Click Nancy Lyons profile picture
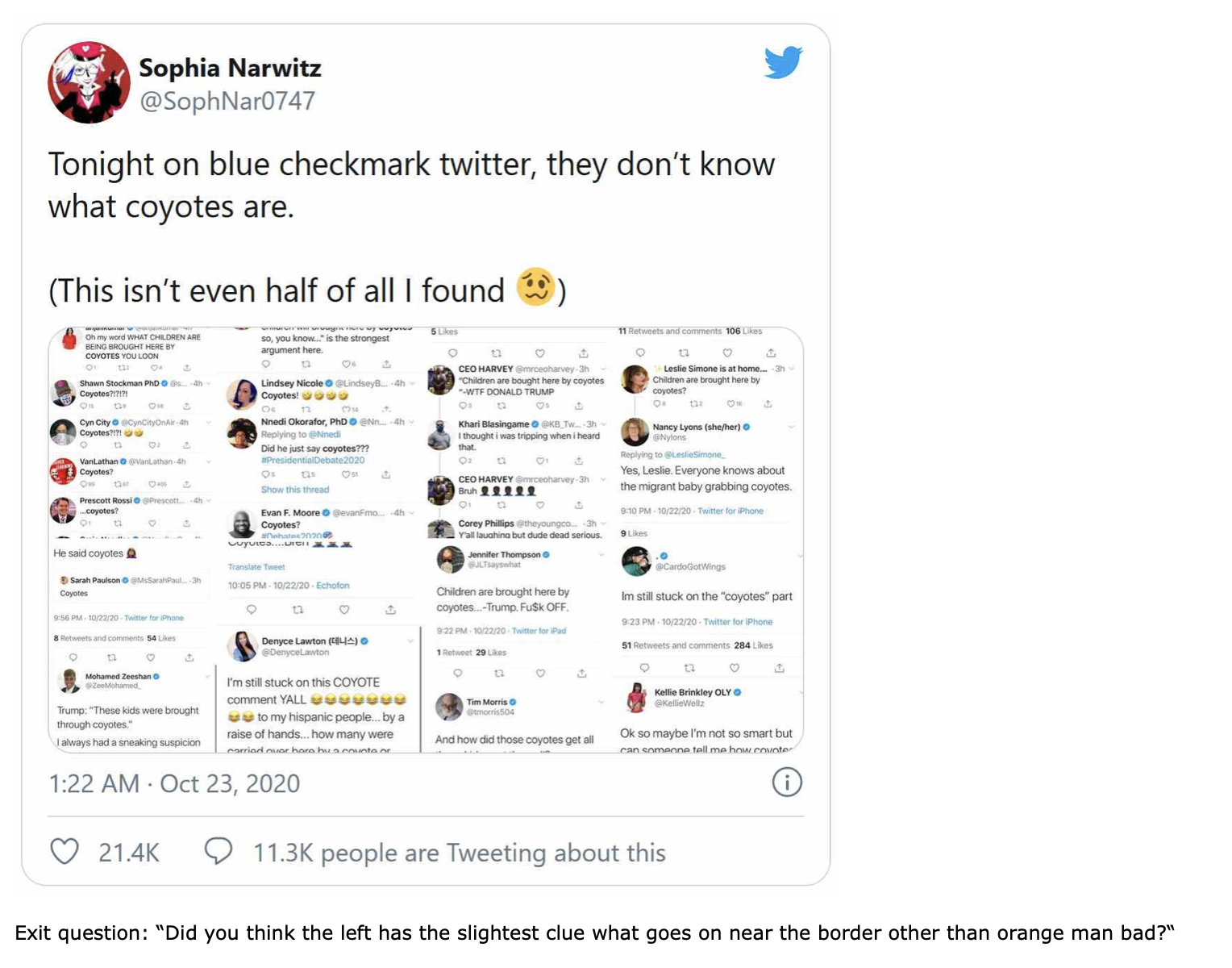 [635, 432]
